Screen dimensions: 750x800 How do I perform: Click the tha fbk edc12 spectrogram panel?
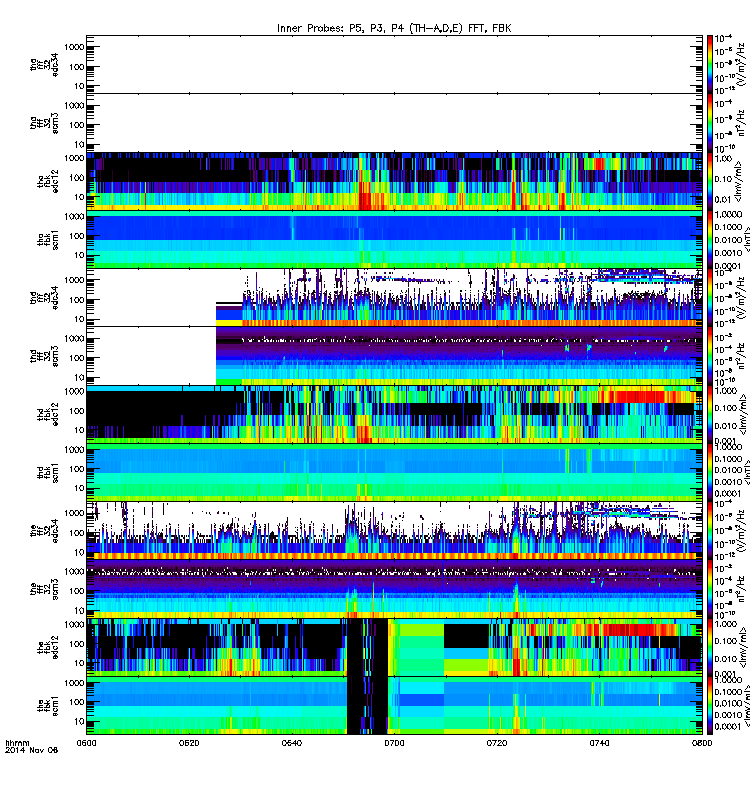tap(394, 181)
